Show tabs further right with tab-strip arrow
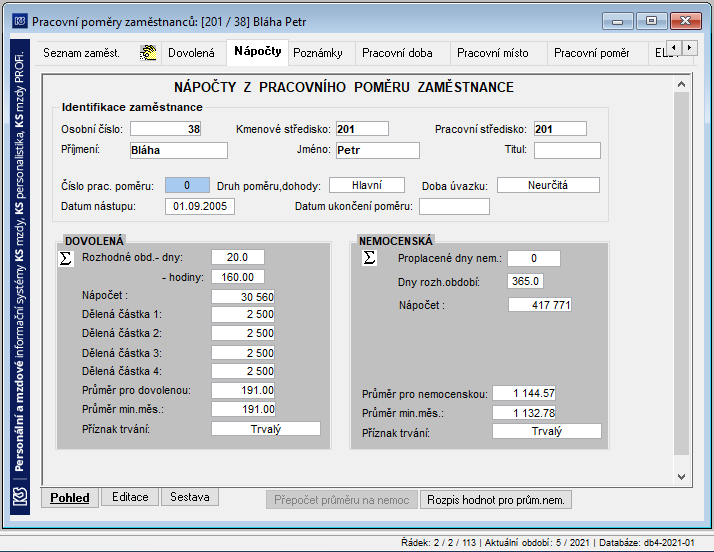 [689, 47]
